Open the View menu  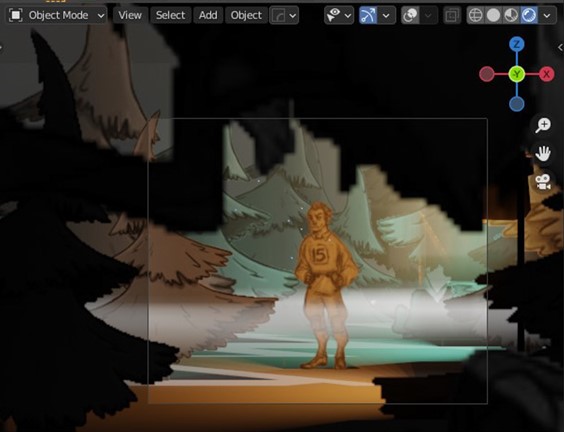(130, 15)
